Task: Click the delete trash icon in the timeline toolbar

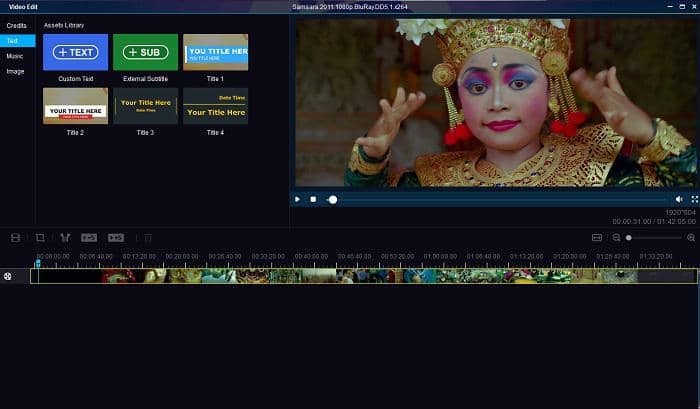Action: [148, 238]
